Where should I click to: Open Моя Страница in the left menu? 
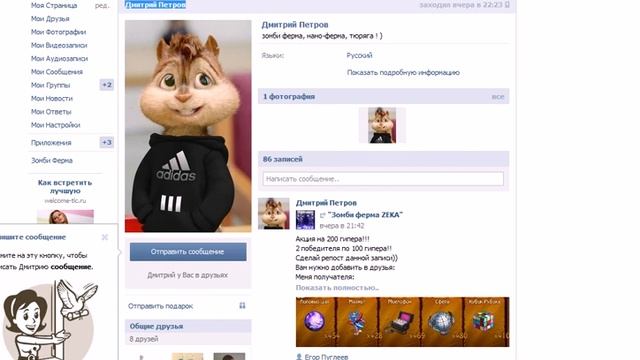pyautogui.click(x=54, y=5)
